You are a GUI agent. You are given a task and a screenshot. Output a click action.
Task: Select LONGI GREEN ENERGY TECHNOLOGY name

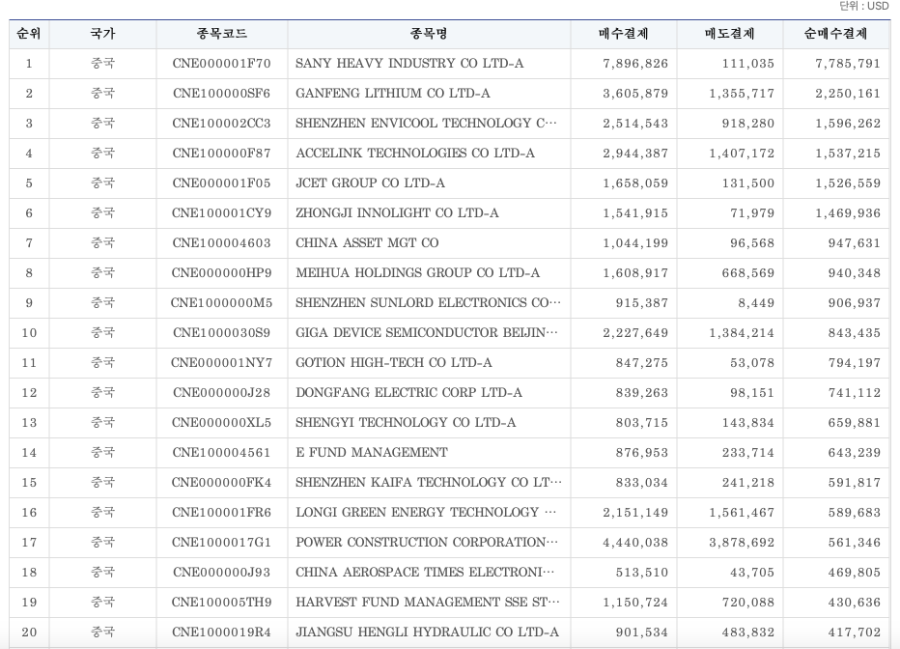pyautogui.click(x=425, y=512)
